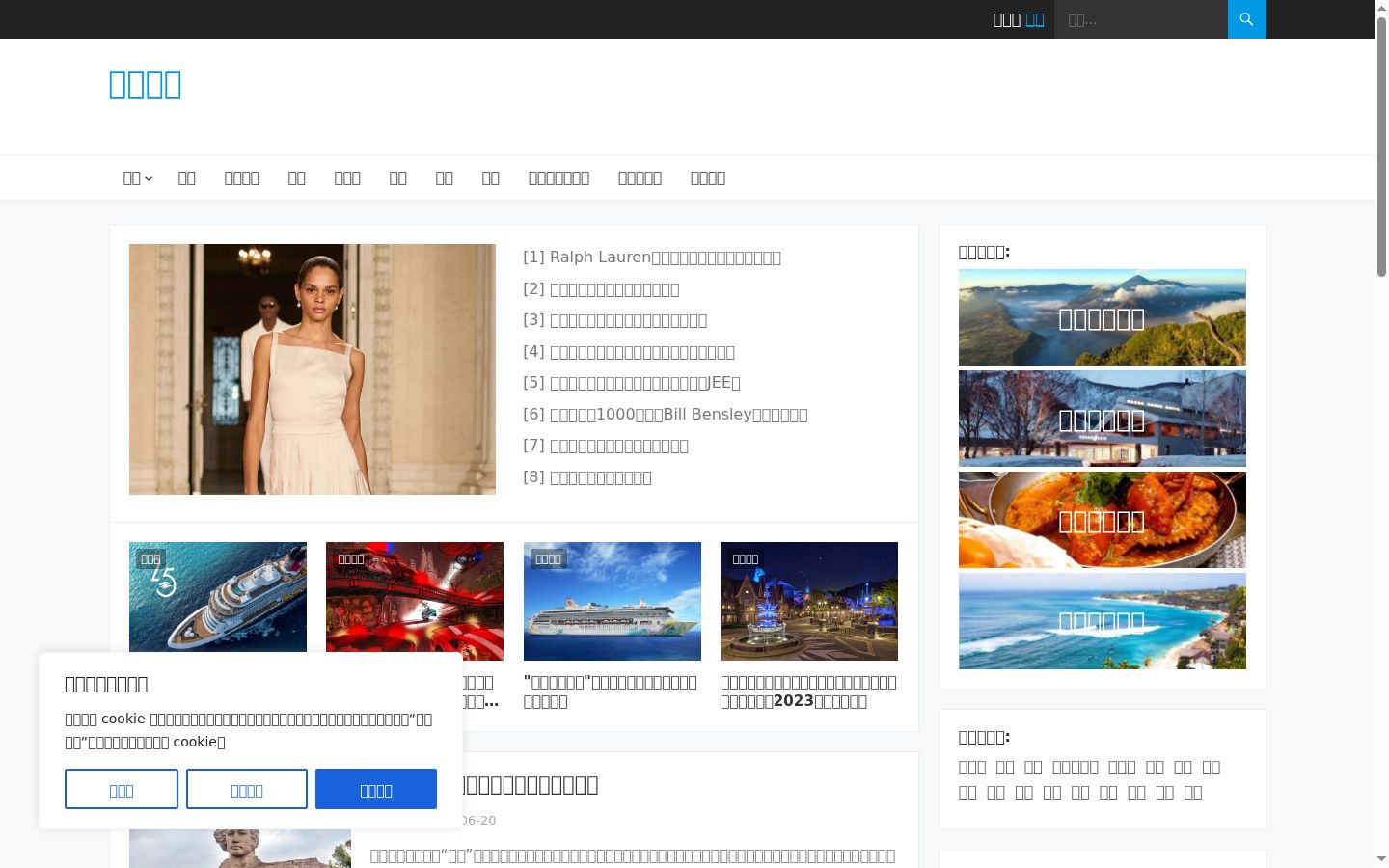Viewport: 1389px width, 868px height.
Task: Click the middle outlined cookie banner button
Action: click(247, 789)
